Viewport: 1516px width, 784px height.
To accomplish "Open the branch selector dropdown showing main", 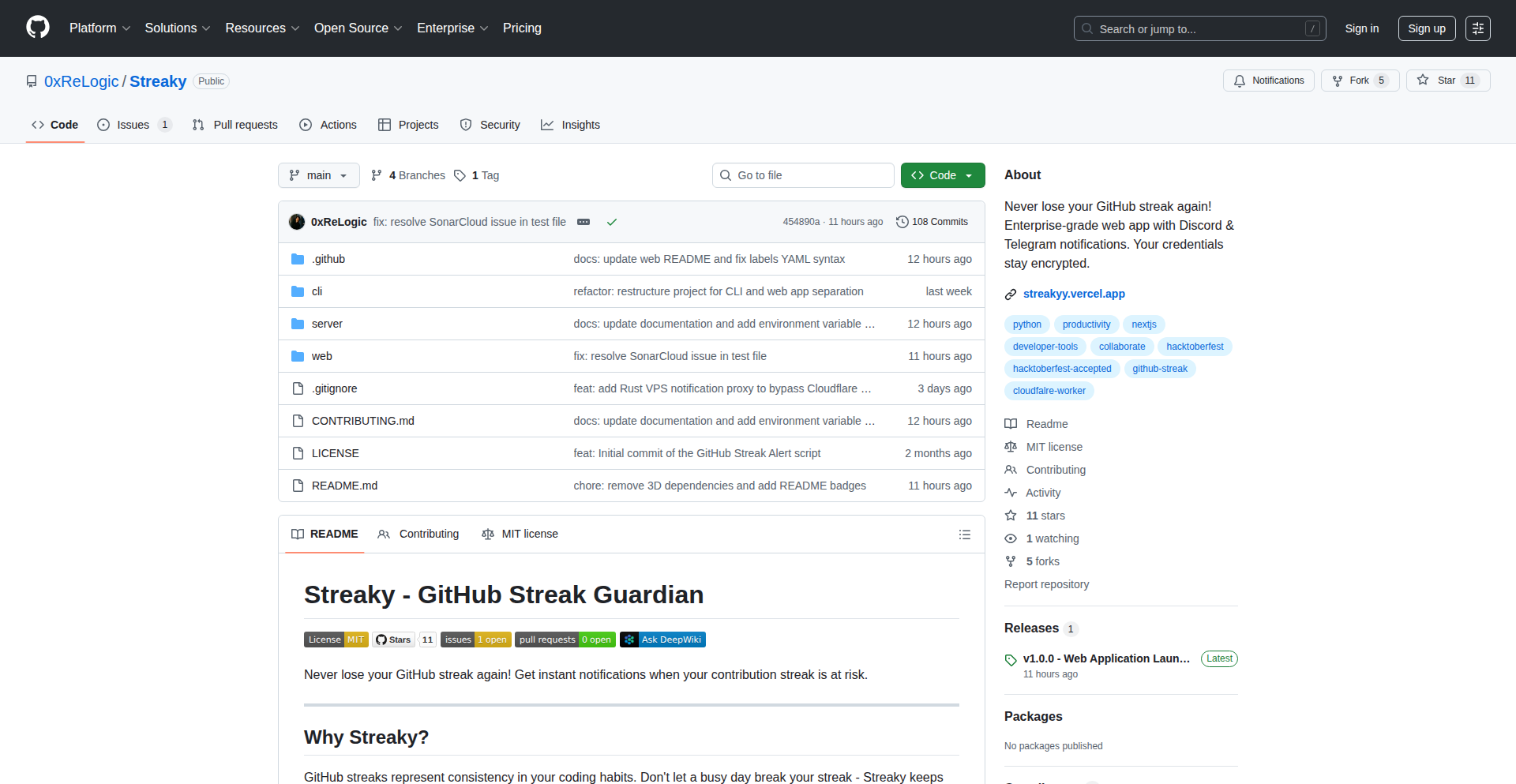I will tap(318, 175).
